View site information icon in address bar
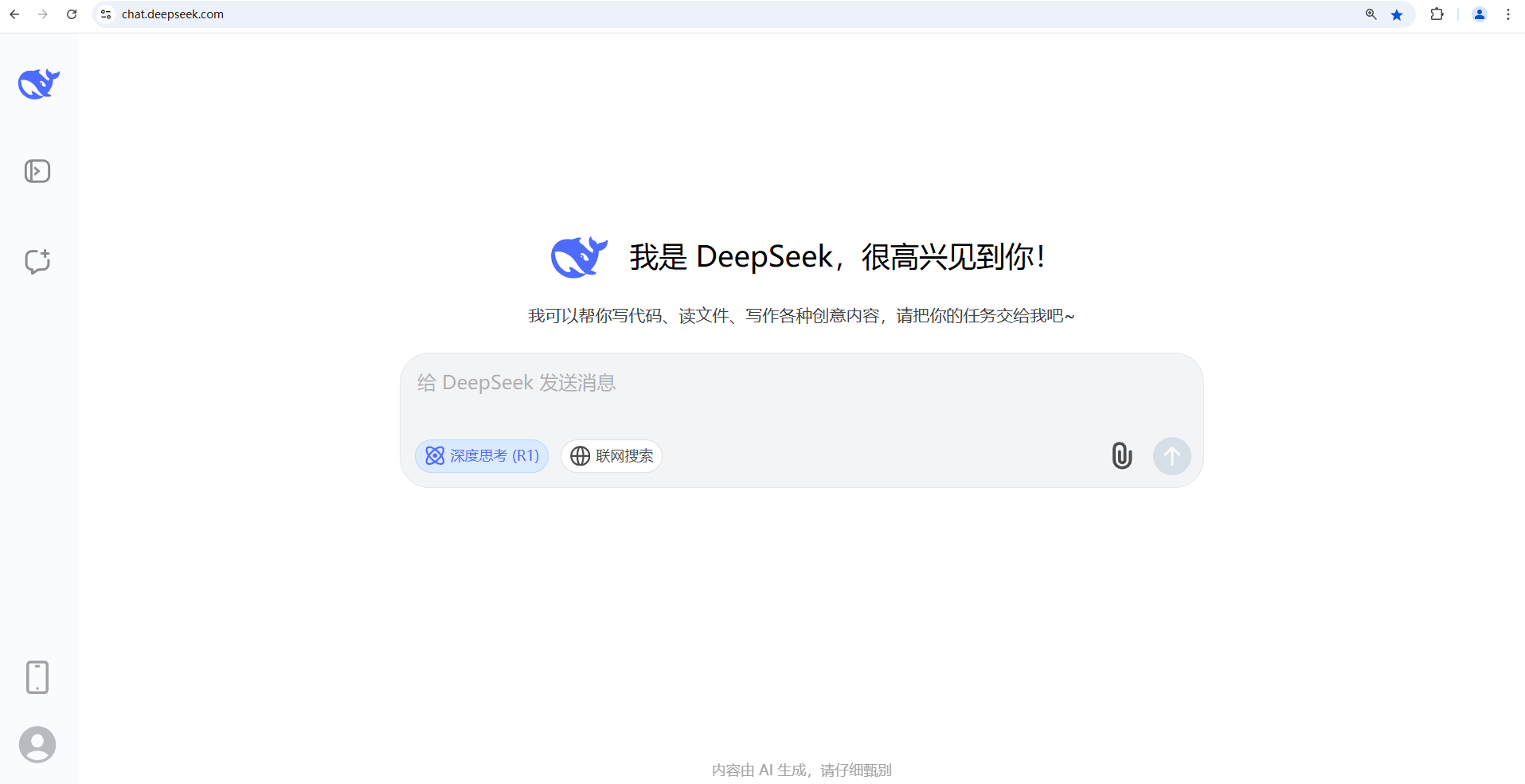Image resolution: width=1525 pixels, height=784 pixels. point(106,14)
